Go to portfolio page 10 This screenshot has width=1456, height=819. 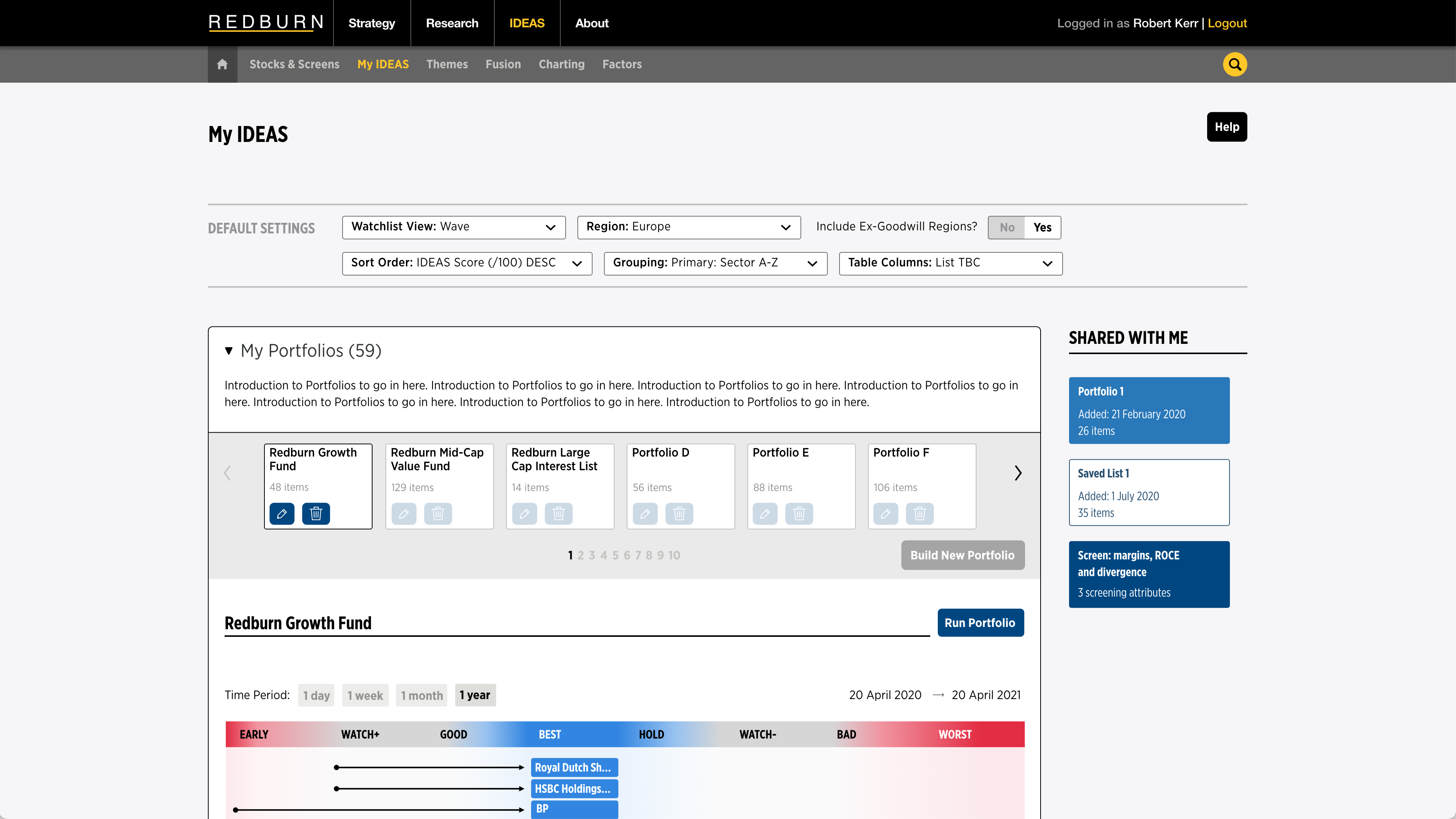pos(674,556)
